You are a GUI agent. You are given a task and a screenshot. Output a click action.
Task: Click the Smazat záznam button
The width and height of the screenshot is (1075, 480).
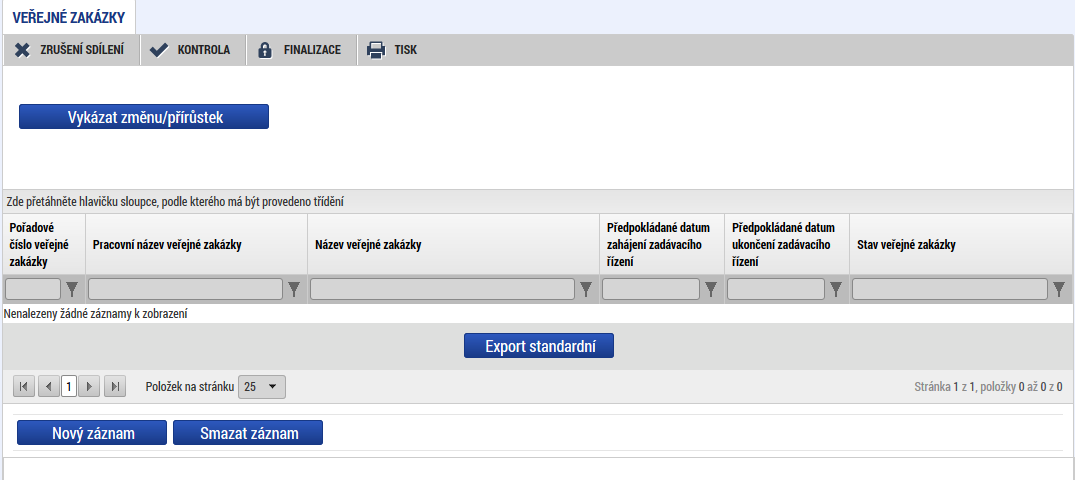(x=248, y=432)
